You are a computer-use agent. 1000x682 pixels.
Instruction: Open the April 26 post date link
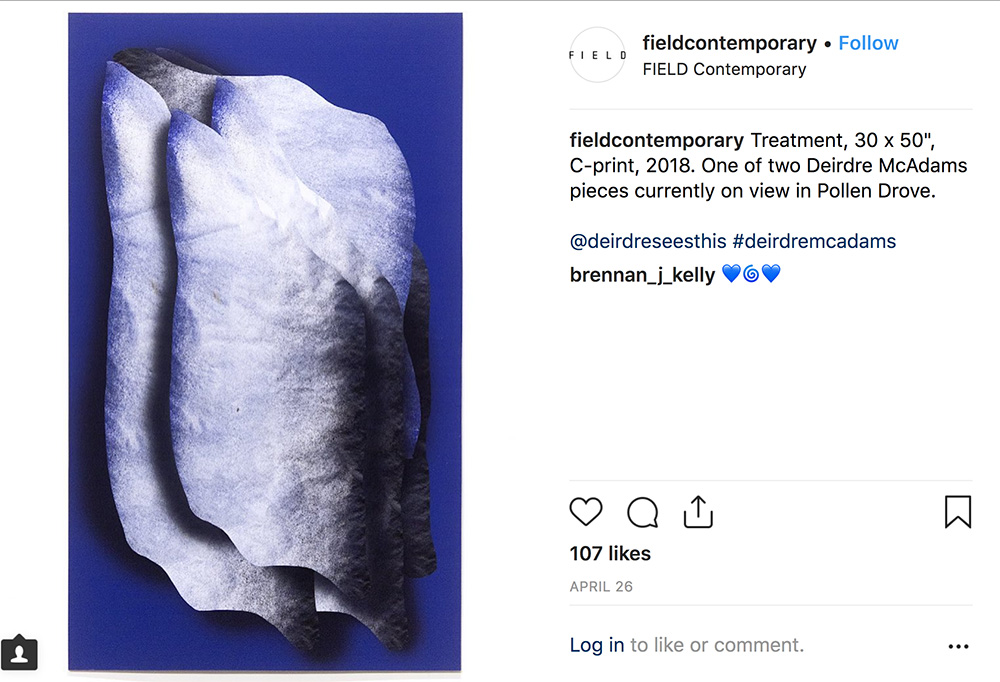(601, 586)
